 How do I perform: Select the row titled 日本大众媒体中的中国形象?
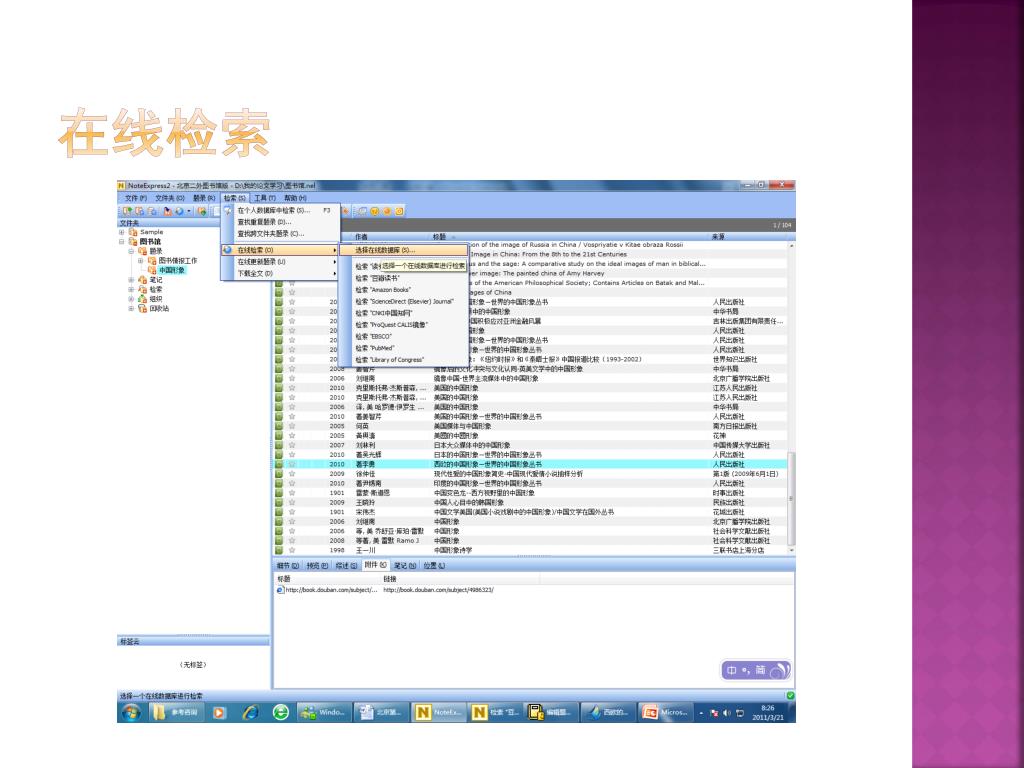pos(530,445)
